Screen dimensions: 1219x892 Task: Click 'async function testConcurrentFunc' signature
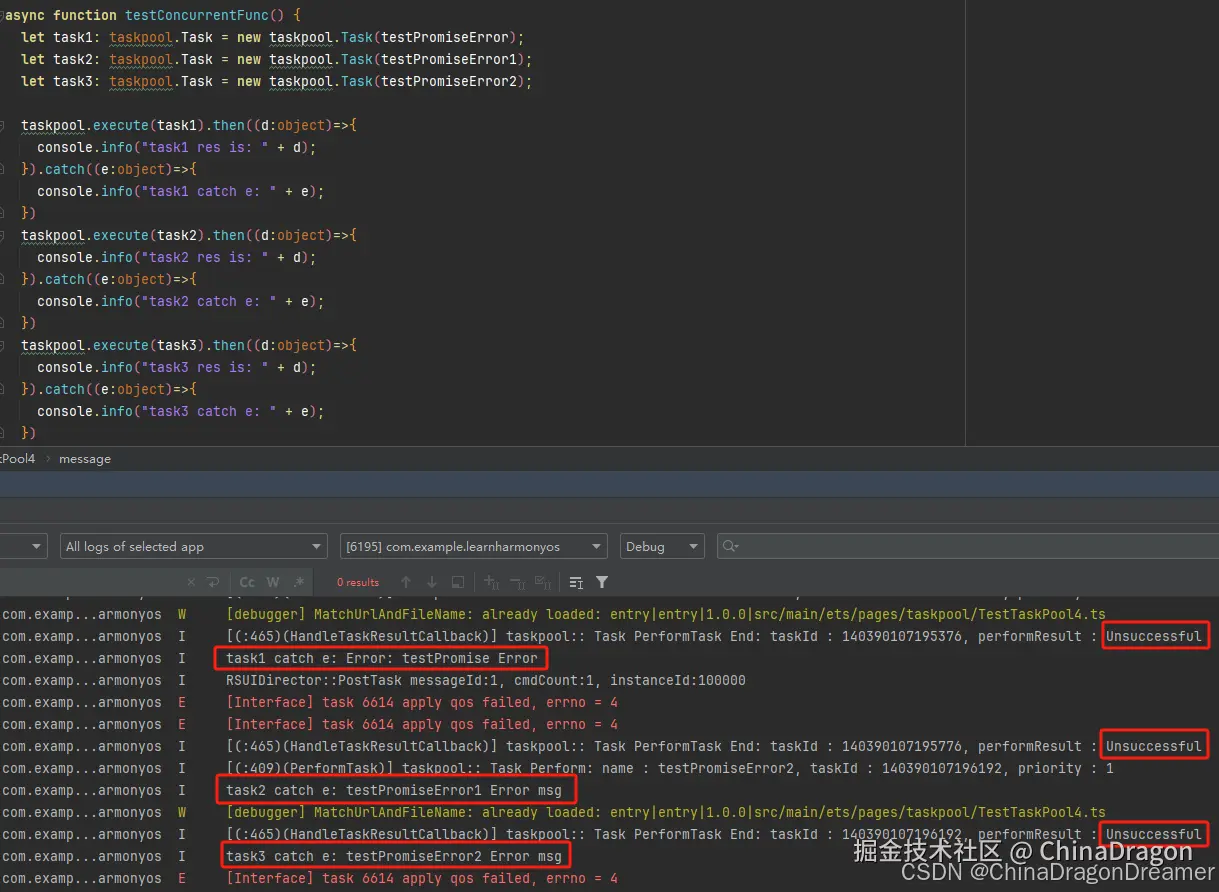pyautogui.click(x=153, y=16)
